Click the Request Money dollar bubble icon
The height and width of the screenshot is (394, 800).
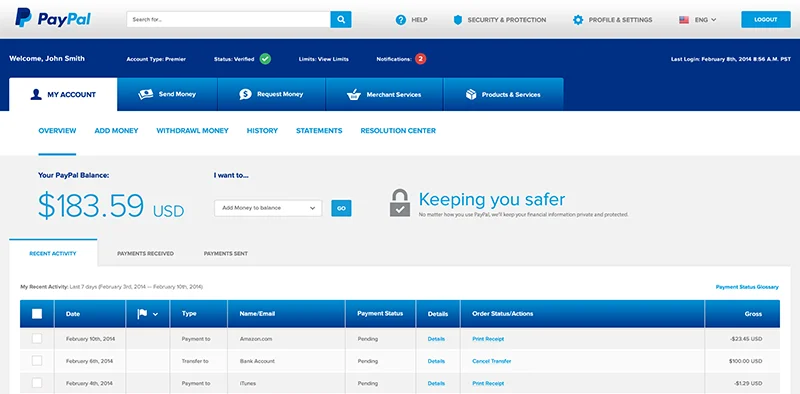[245, 94]
